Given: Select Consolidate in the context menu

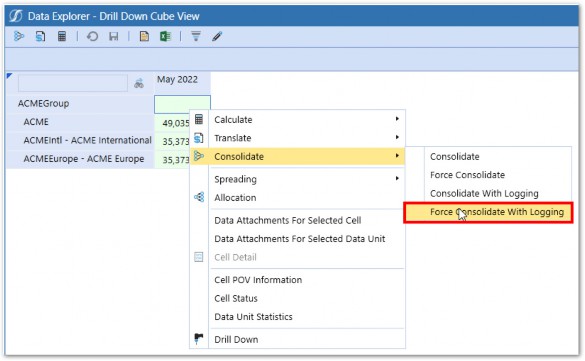Looking at the screenshot, I should pyautogui.click(x=297, y=156).
